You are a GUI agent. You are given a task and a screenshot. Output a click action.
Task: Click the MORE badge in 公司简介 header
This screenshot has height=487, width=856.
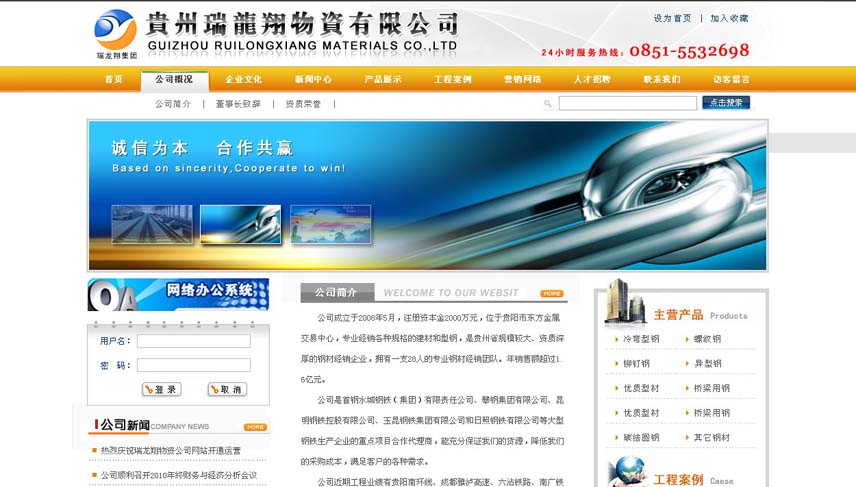(551, 293)
